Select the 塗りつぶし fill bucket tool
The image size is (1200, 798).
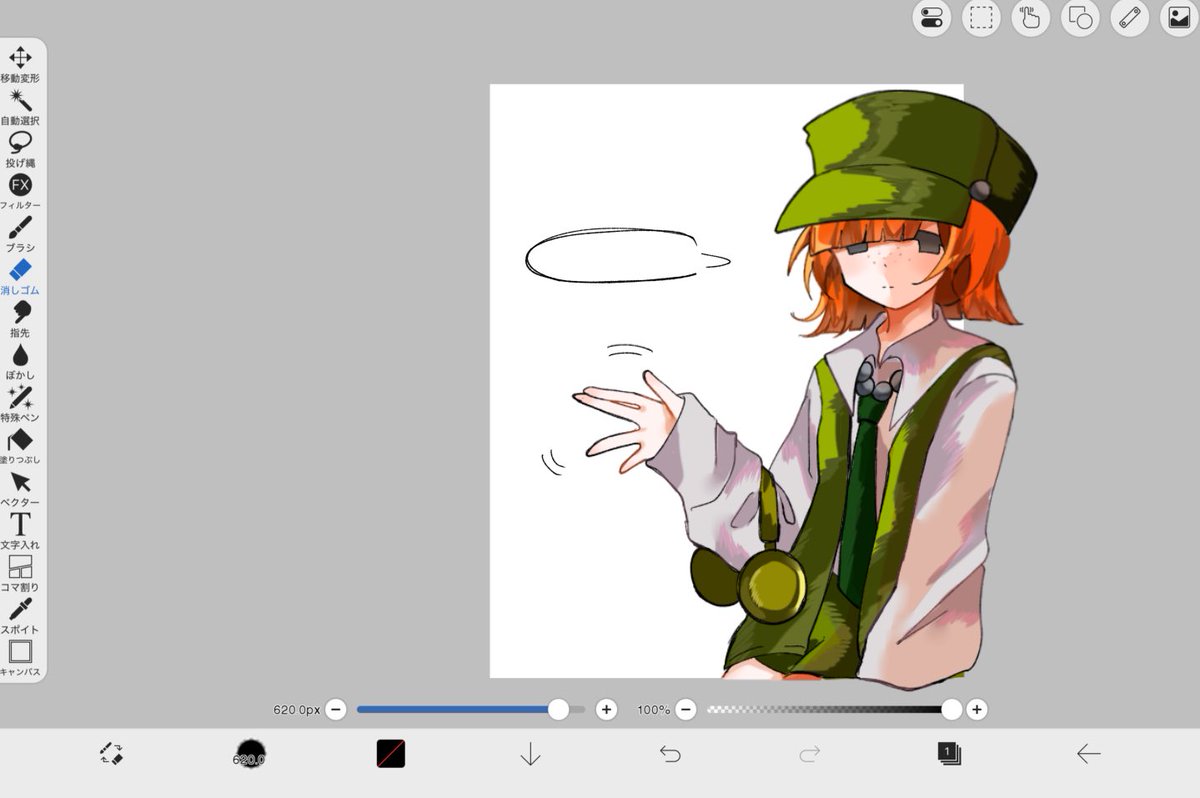point(20,446)
